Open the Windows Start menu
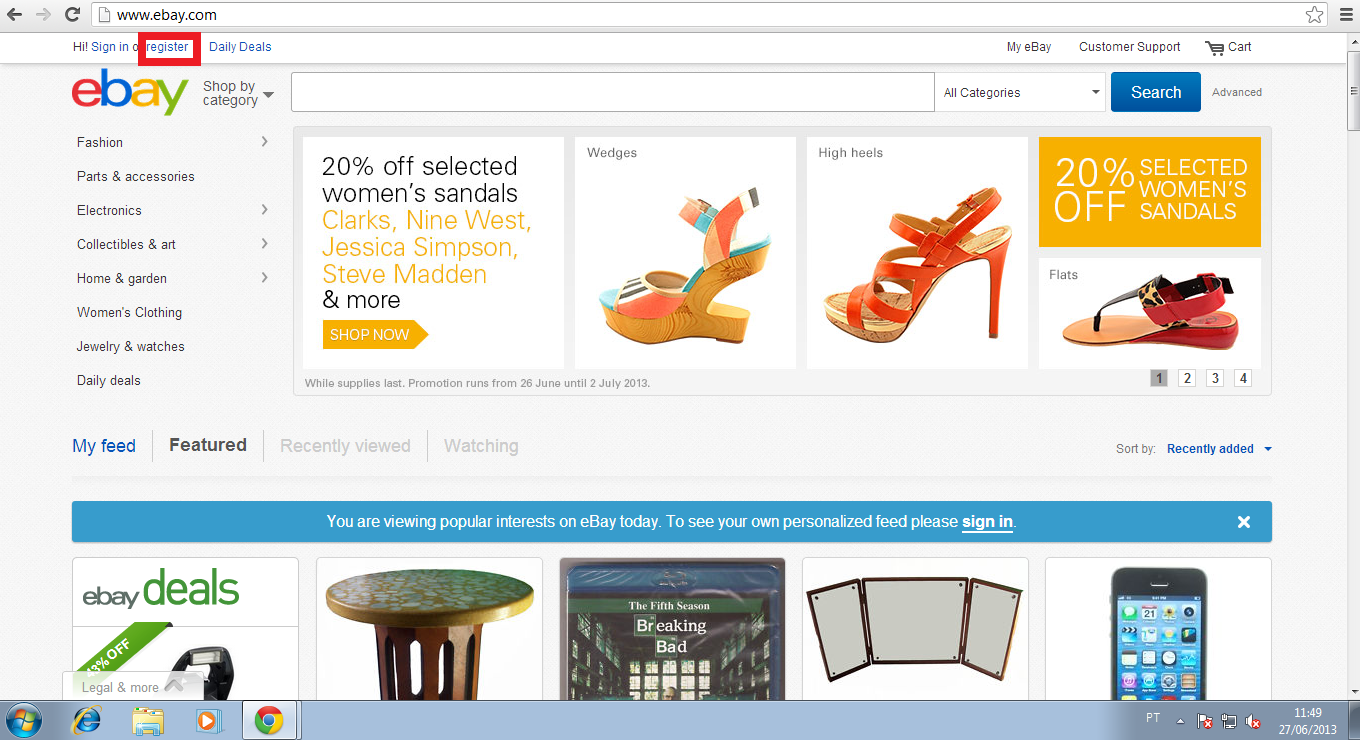Viewport: 1360px width, 740px height. click(24, 720)
